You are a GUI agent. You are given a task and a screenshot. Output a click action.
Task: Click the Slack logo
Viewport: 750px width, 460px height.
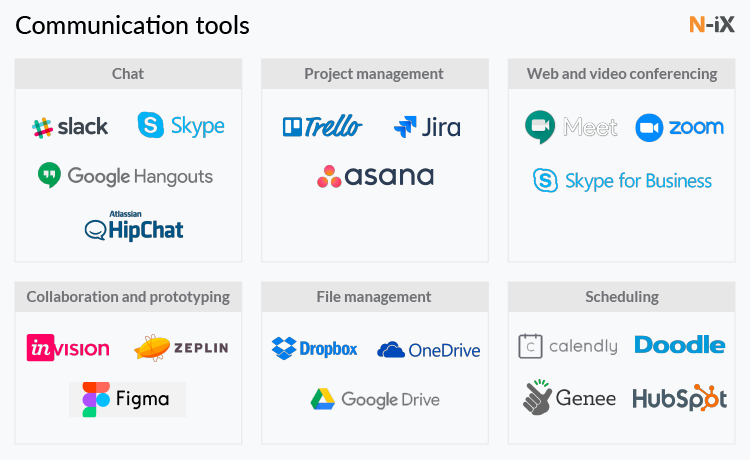tap(70, 127)
